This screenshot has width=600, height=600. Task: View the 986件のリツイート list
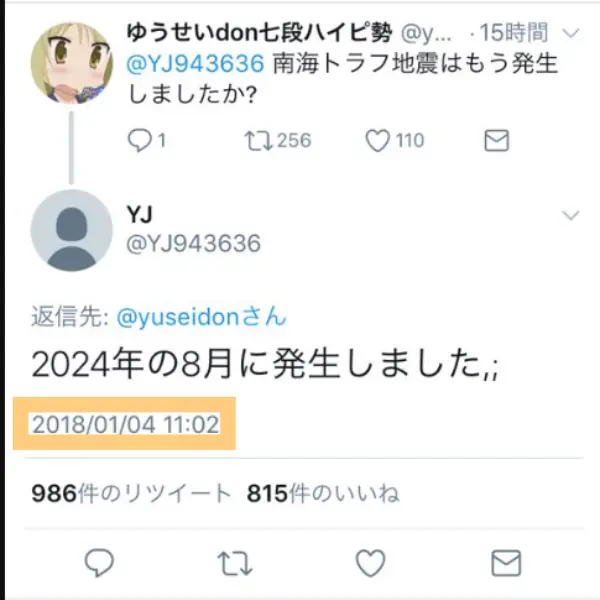131,493
